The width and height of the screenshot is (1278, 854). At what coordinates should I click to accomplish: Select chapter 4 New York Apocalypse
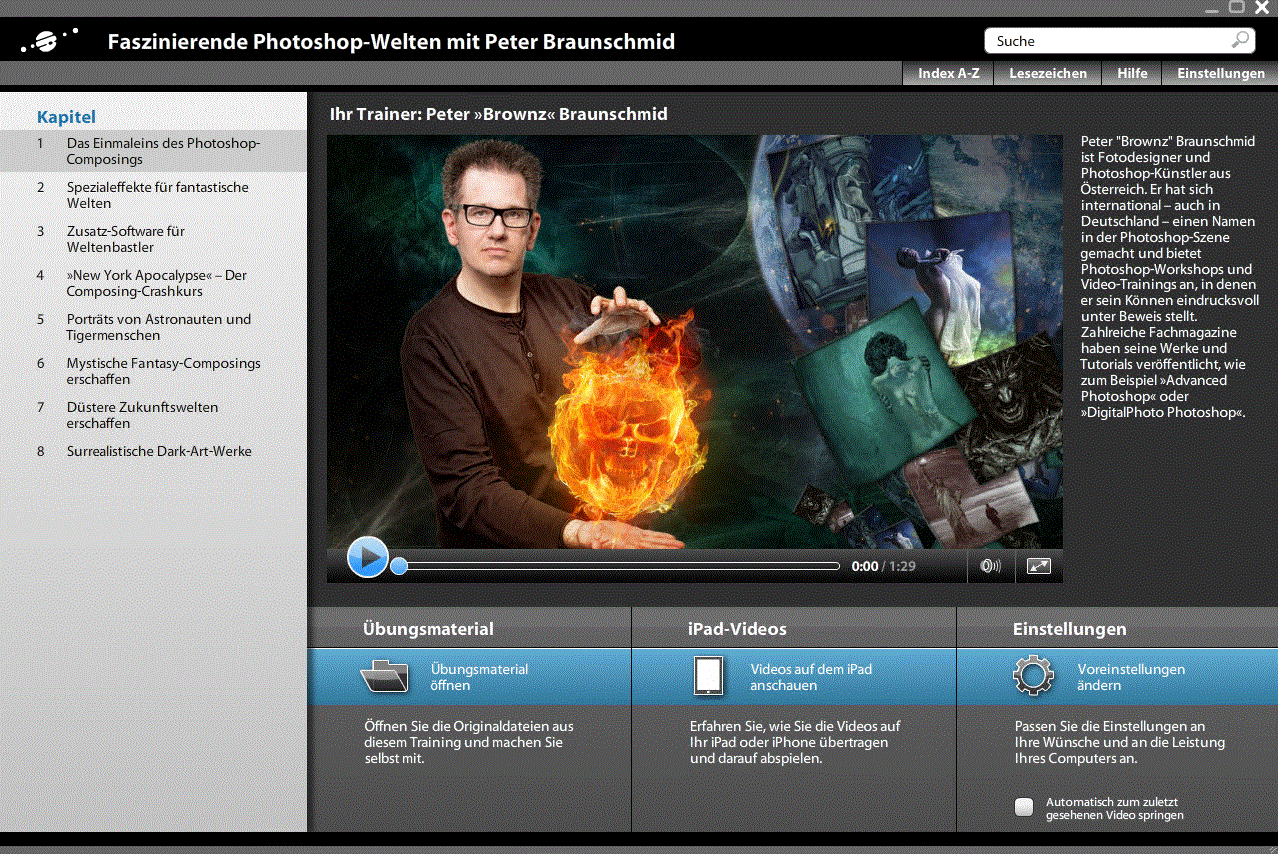click(x=154, y=283)
